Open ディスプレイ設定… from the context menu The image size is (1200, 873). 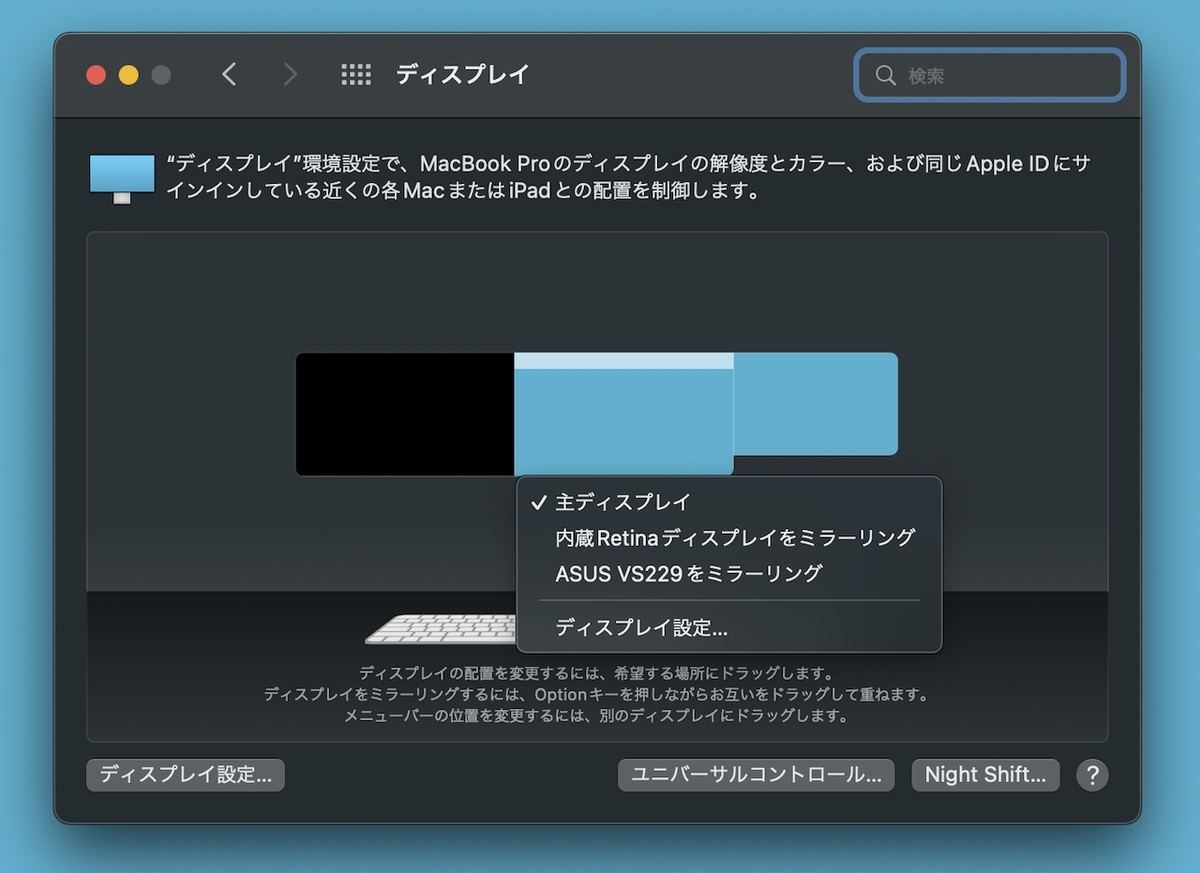(x=729, y=628)
